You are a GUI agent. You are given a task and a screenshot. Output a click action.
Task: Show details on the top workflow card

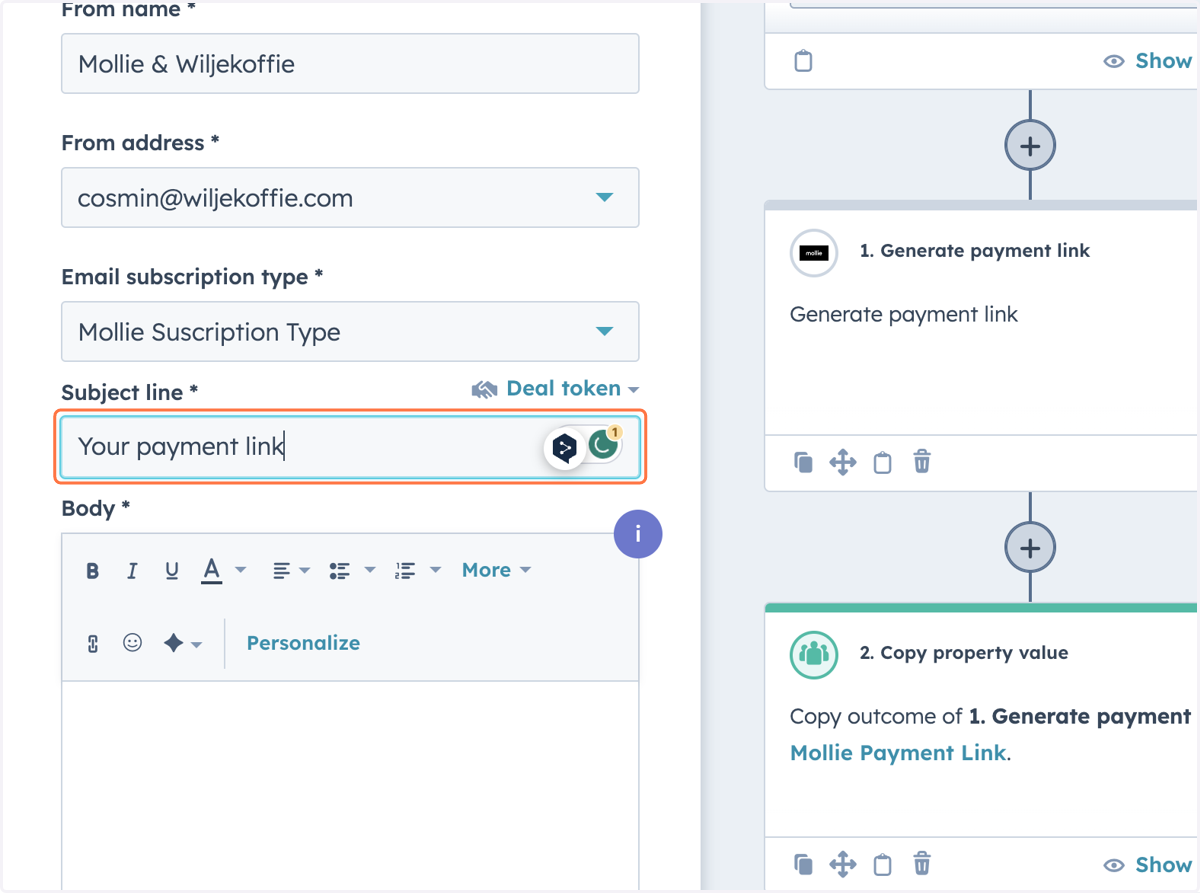1148,61
